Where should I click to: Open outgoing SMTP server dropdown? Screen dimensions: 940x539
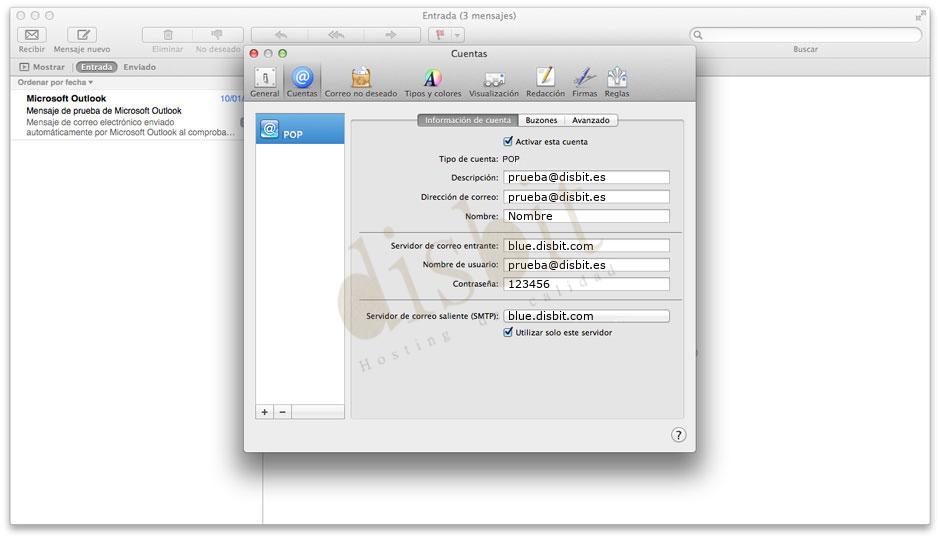click(586, 316)
